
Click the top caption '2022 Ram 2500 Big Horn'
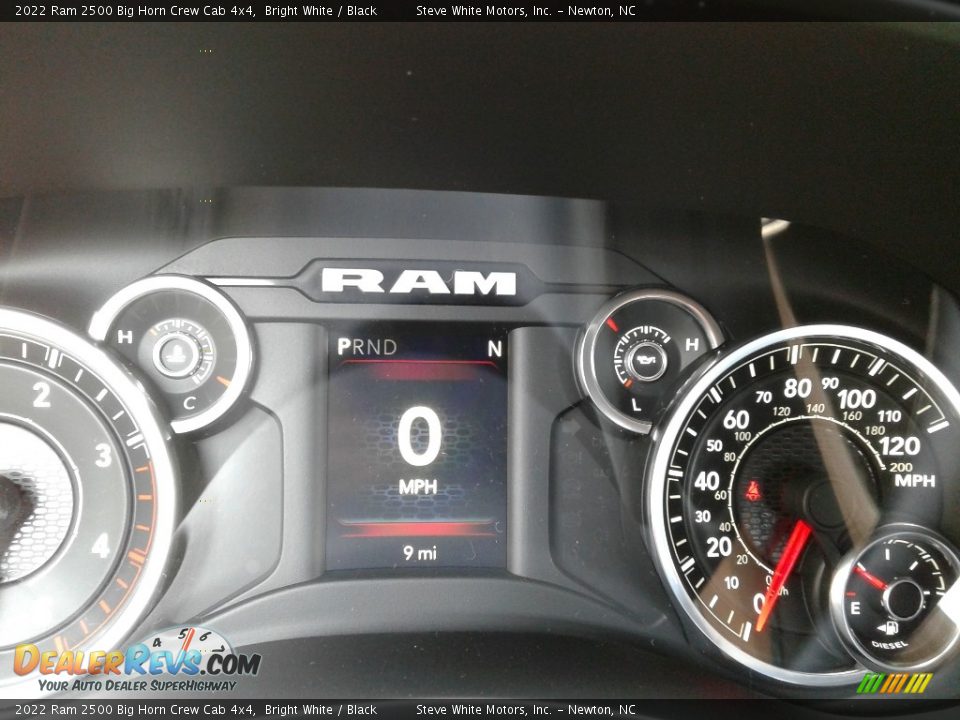pos(89,10)
